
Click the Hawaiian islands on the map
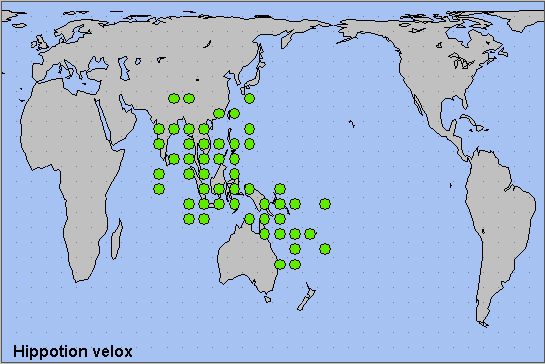pyautogui.click(x=352, y=124)
